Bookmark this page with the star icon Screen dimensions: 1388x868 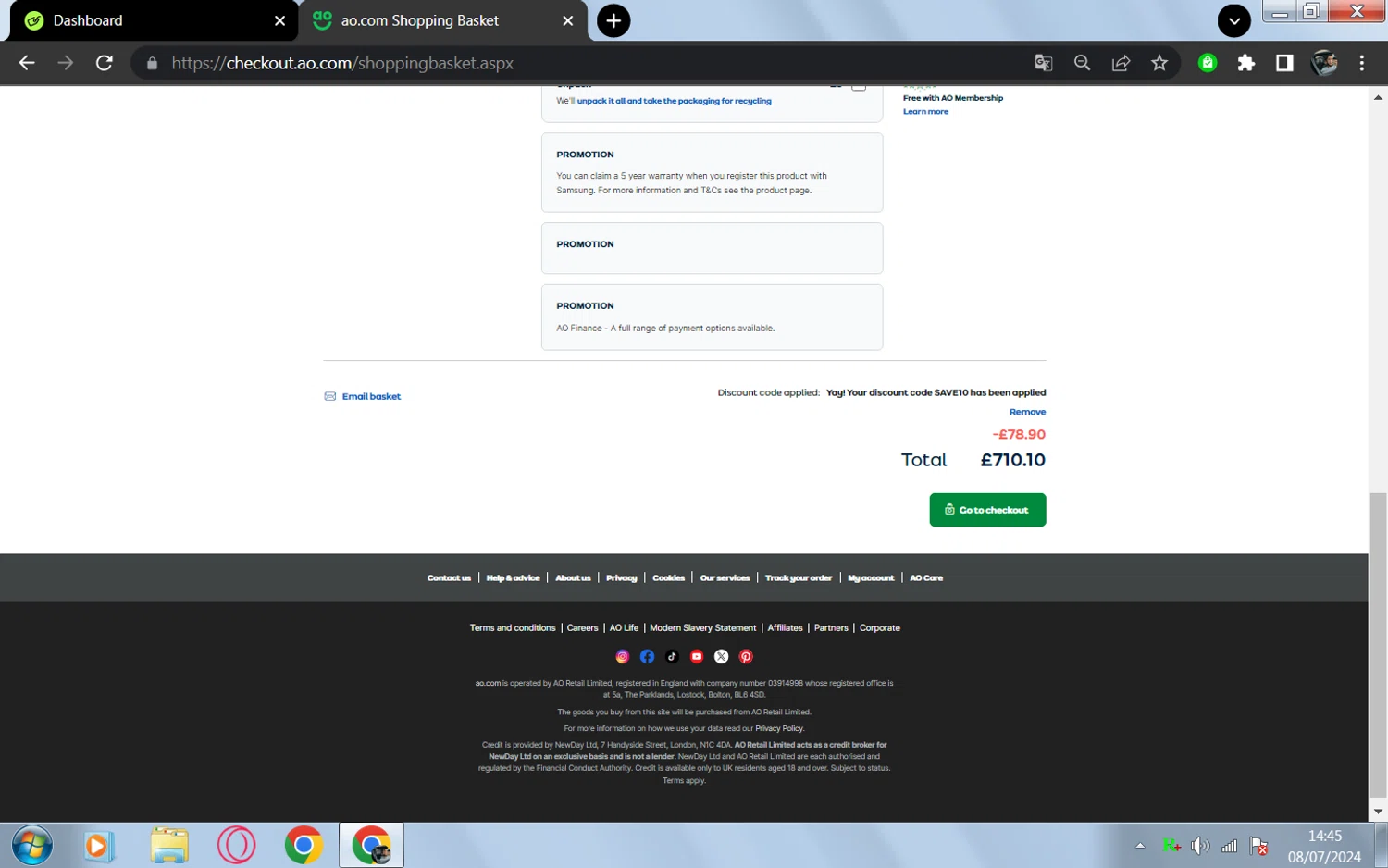click(x=1159, y=63)
